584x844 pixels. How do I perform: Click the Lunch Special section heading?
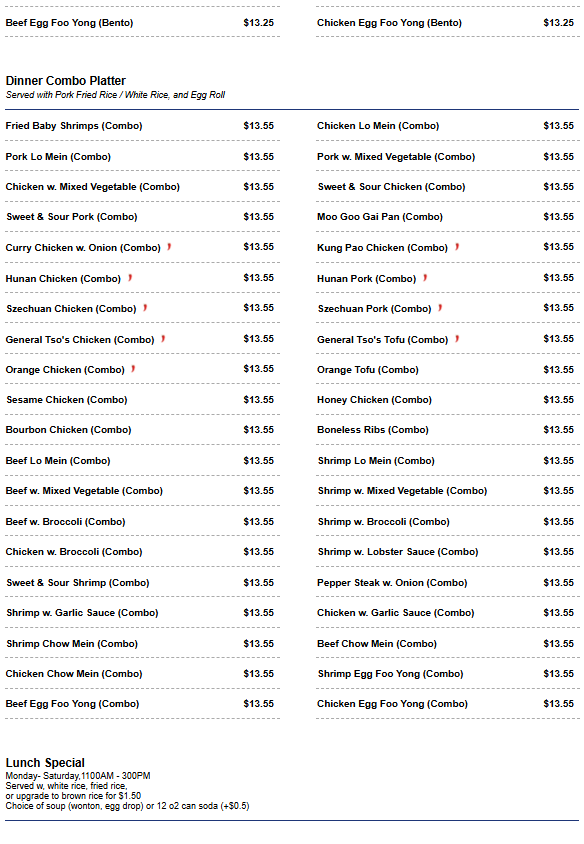point(45,763)
